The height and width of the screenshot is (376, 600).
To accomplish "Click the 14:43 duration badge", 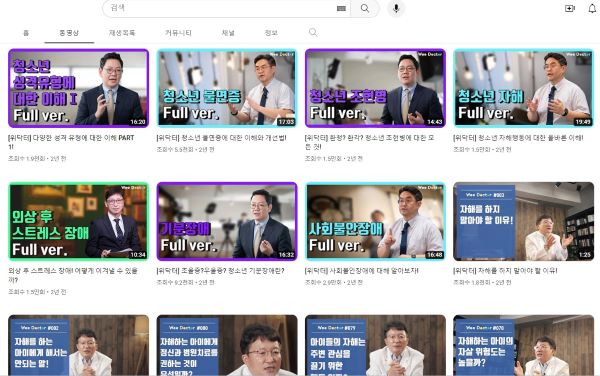I will [x=435, y=122].
